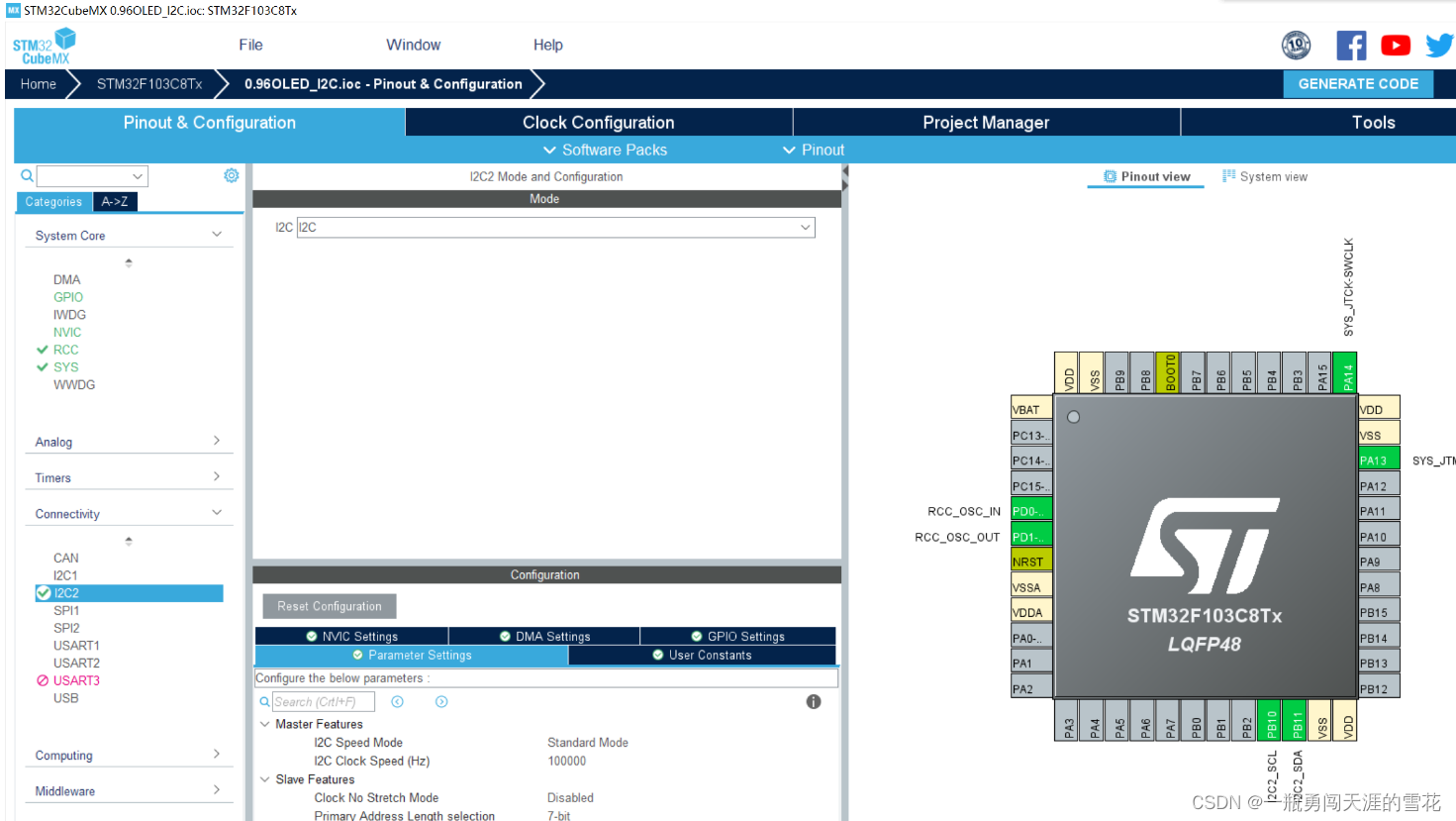Select GPIO in System Core list
Screen dimensions: 1456x821
68,297
